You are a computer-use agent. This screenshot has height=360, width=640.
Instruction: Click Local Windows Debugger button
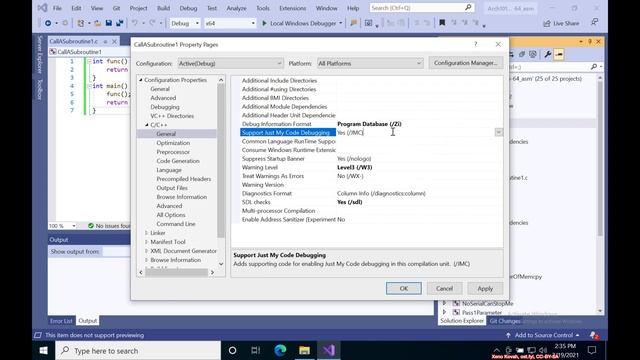302,23
